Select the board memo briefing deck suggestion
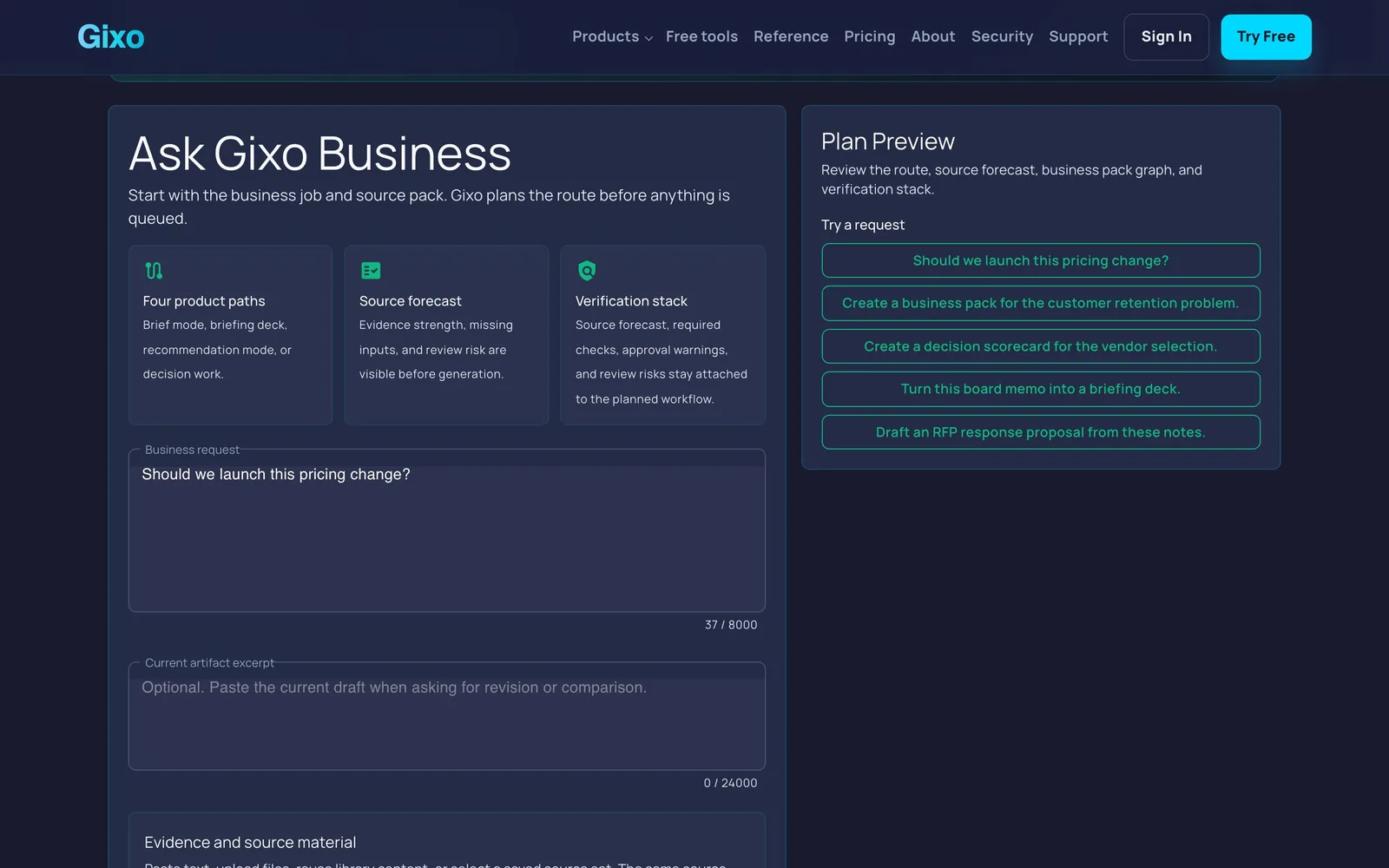This screenshot has height=868, width=1389. point(1041,389)
